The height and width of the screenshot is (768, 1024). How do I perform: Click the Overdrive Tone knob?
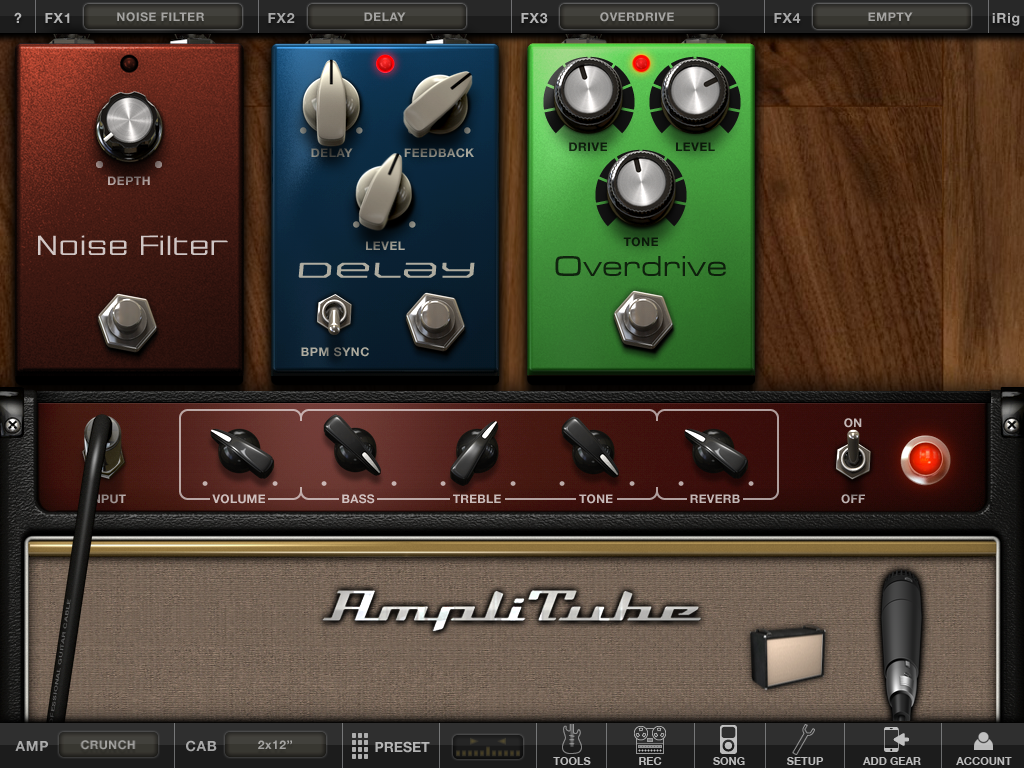pyautogui.click(x=641, y=188)
